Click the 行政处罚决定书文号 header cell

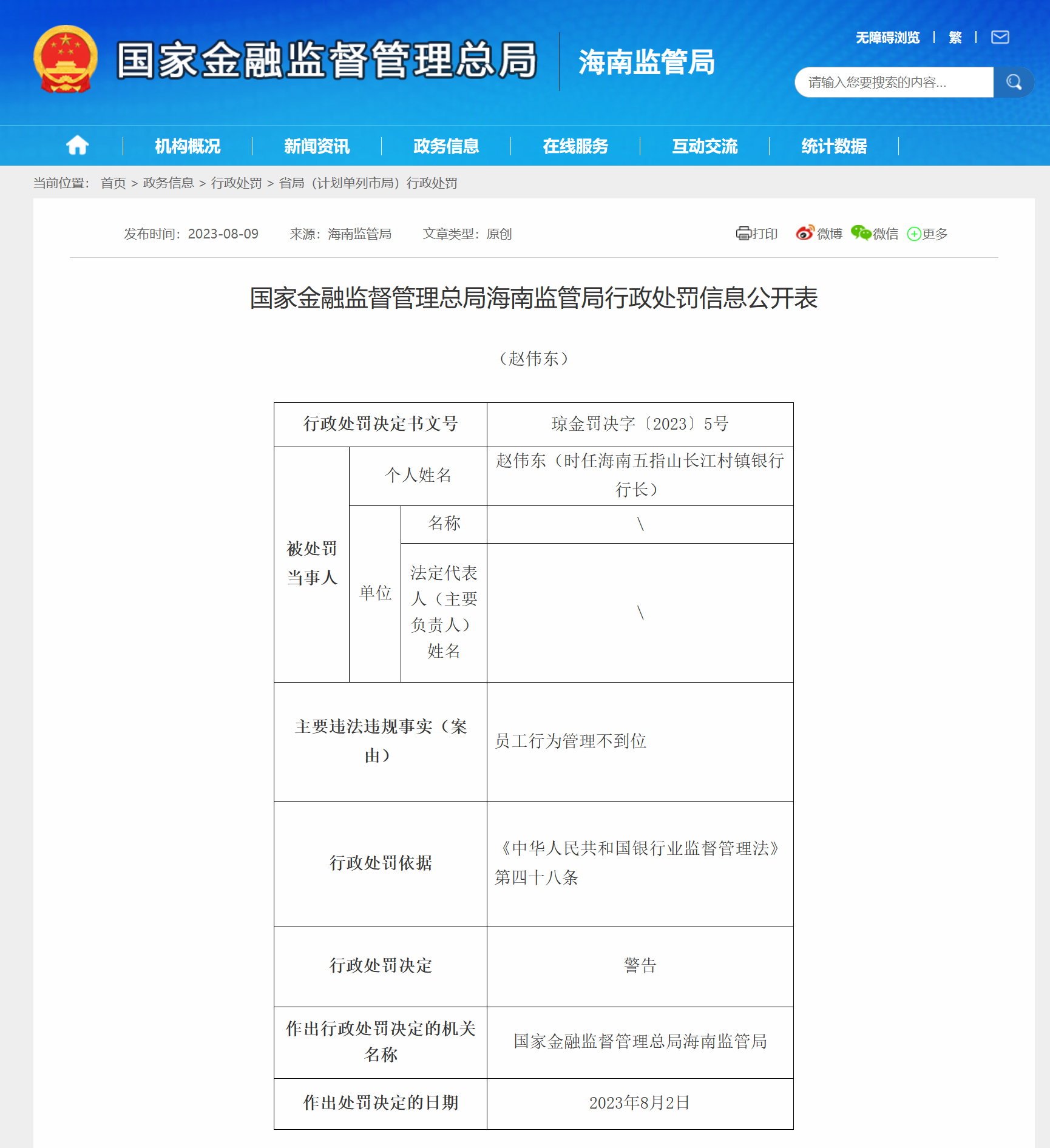(x=381, y=424)
